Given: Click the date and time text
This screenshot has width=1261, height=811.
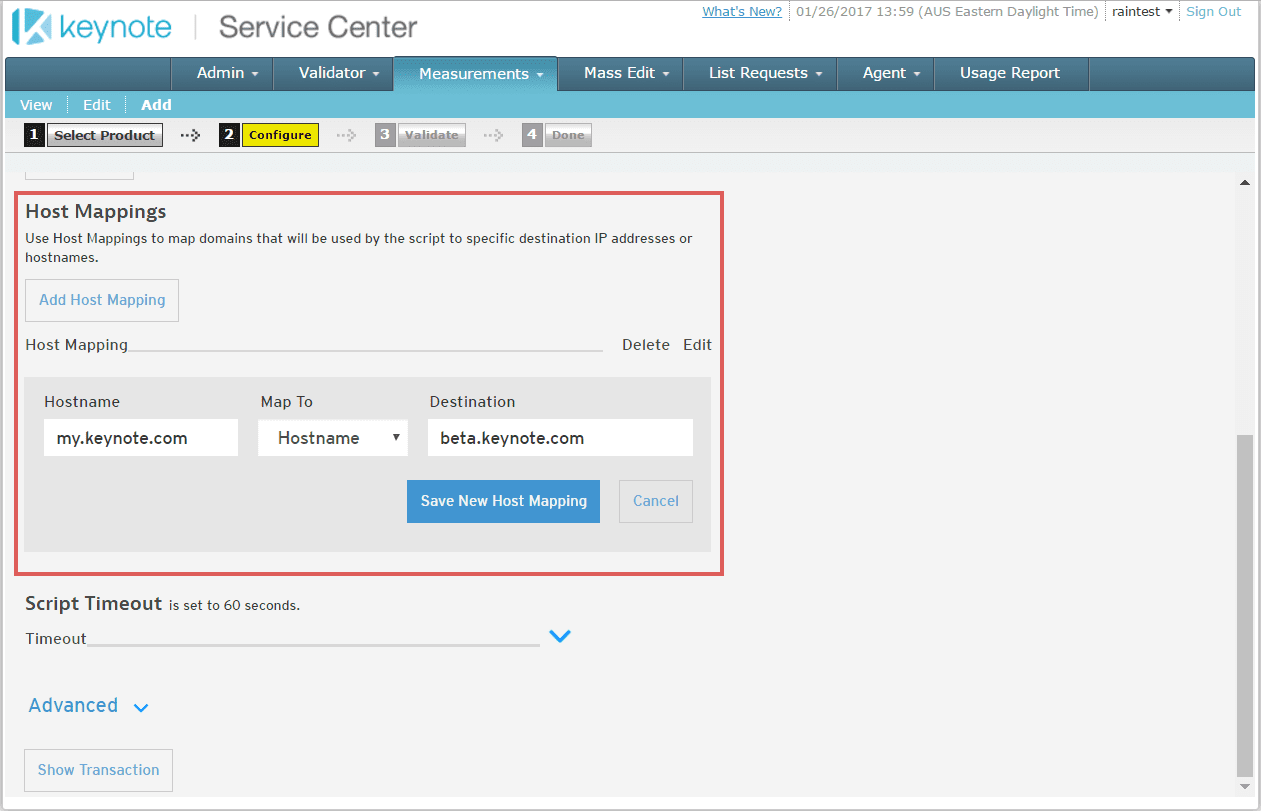Looking at the screenshot, I should click(948, 12).
